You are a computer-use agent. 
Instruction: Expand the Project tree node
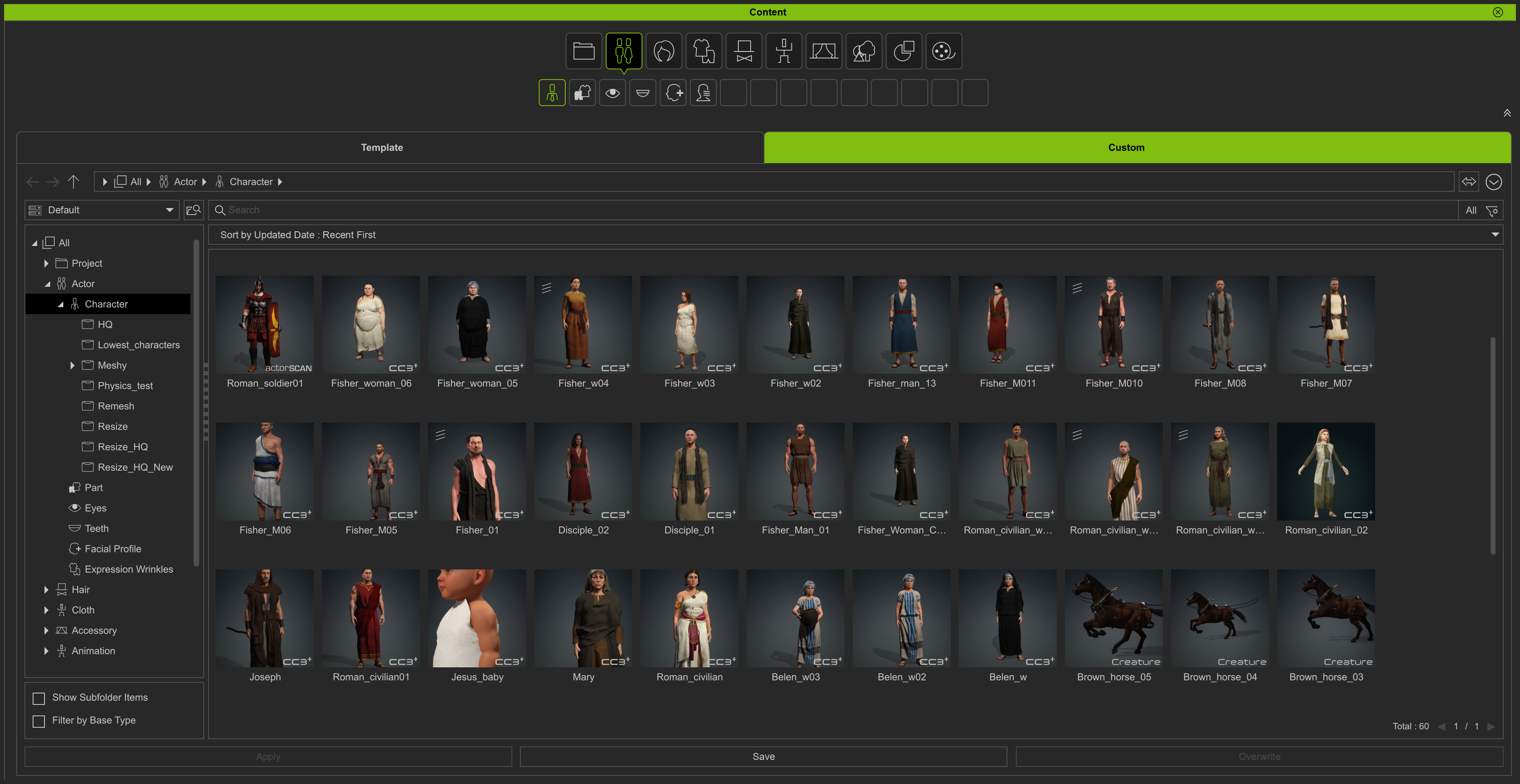(x=47, y=264)
